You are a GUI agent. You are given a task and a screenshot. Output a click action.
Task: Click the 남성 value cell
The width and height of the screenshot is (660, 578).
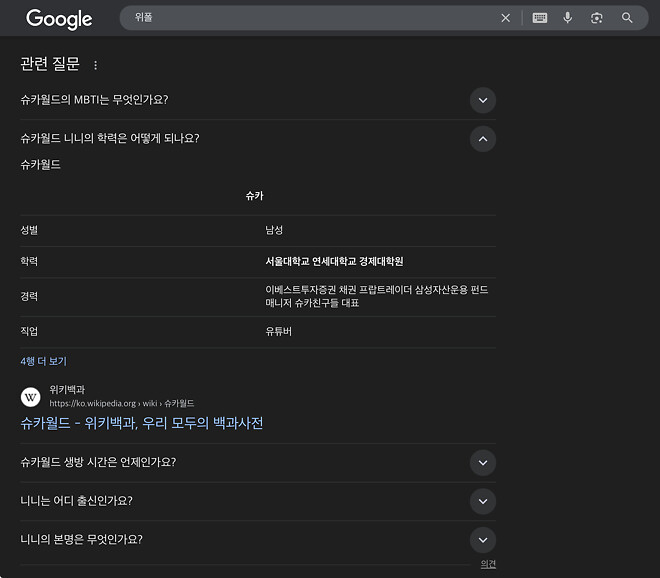click(x=274, y=230)
